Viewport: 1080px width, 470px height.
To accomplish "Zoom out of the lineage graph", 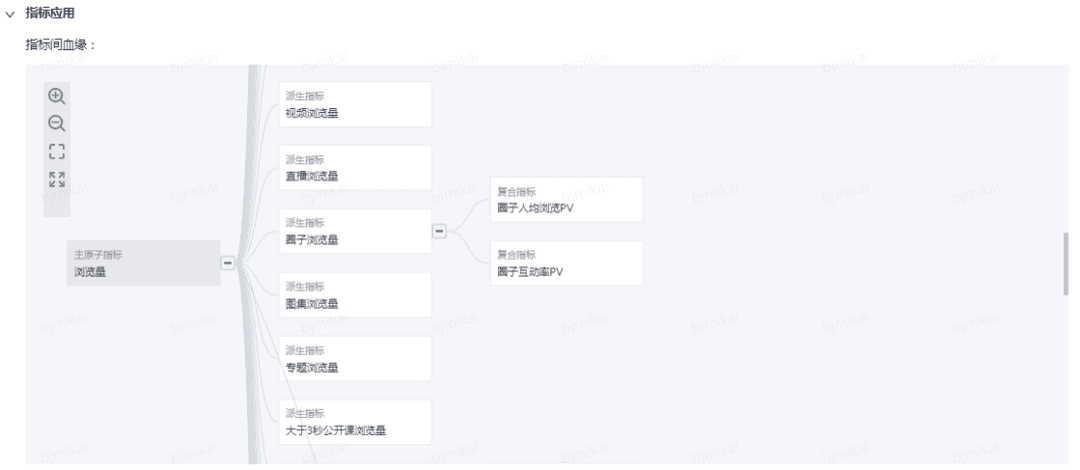I will click(x=56, y=124).
